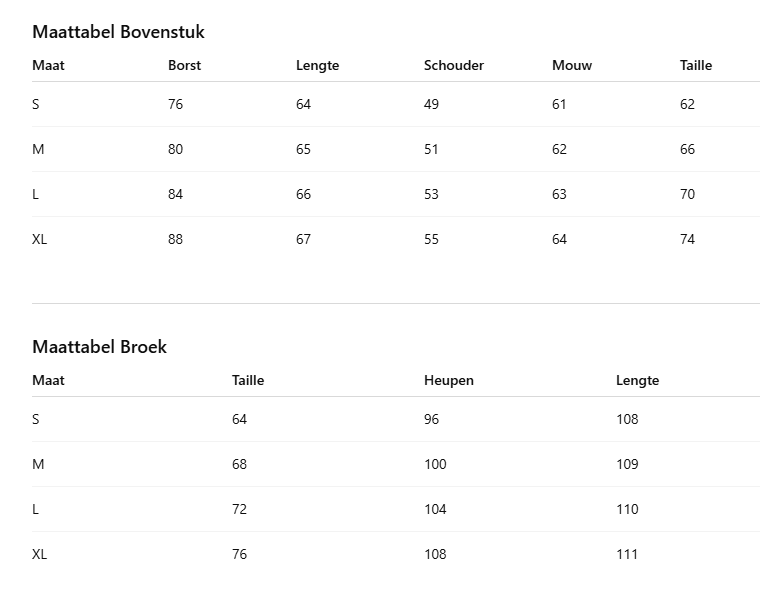Click Schouder value 51 for size M

[431, 149]
